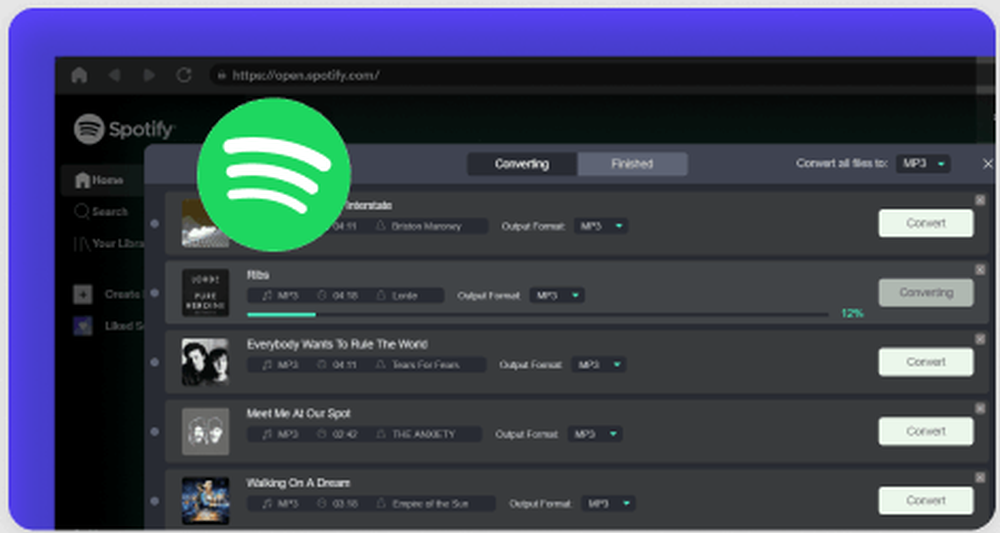This screenshot has height=533, width=1000.
Task: Open Output Format dropdown for Meet Me At Our Spot
Action: click(595, 434)
